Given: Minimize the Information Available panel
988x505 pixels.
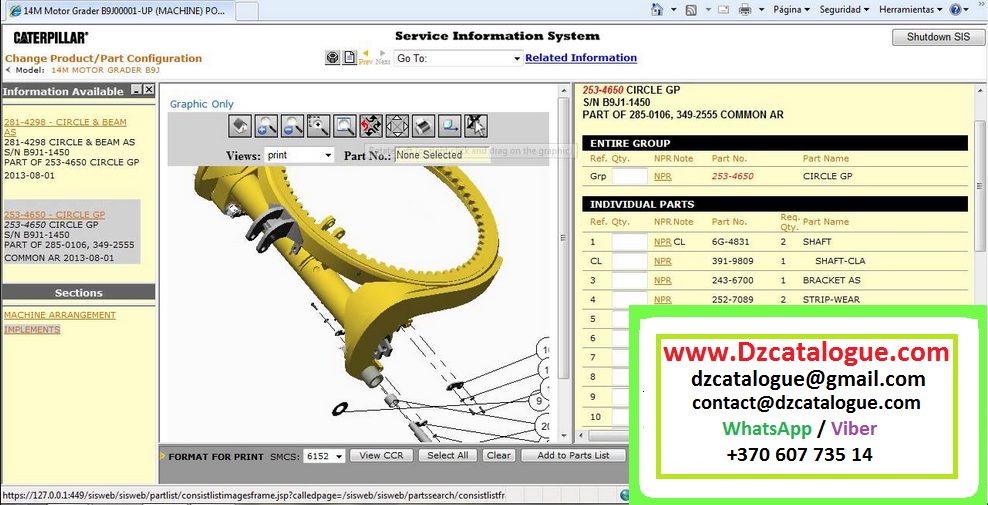Looking at the screenshot, I should [137, 90].
